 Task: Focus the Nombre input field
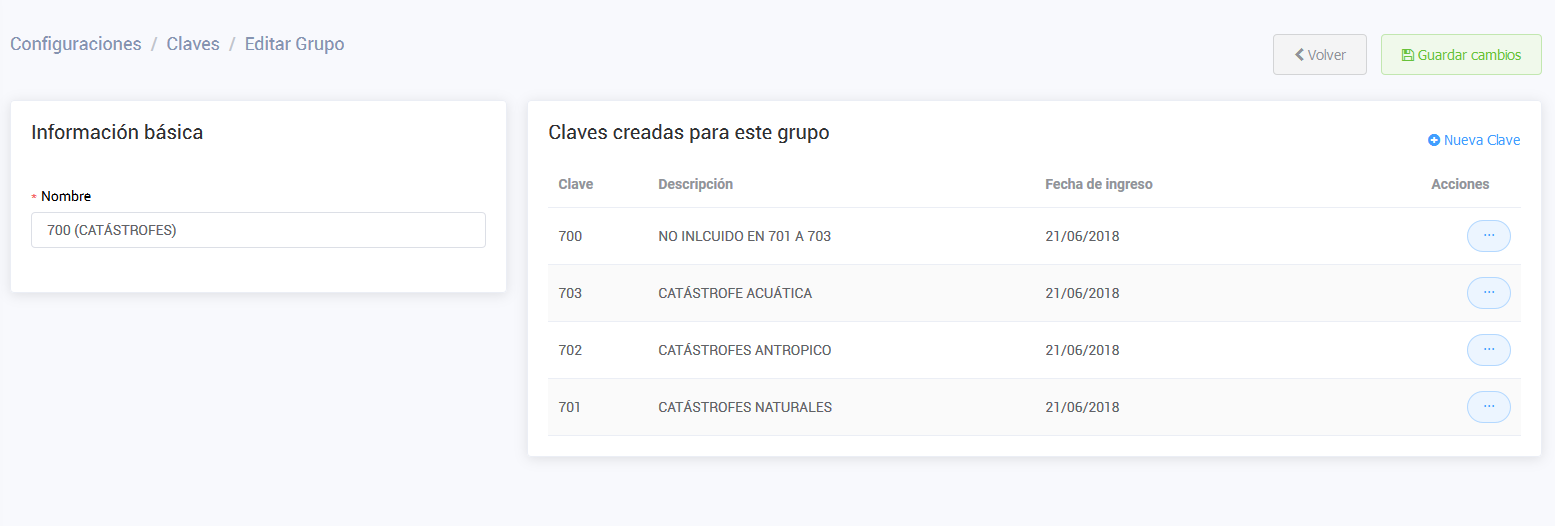coord(258,230)
